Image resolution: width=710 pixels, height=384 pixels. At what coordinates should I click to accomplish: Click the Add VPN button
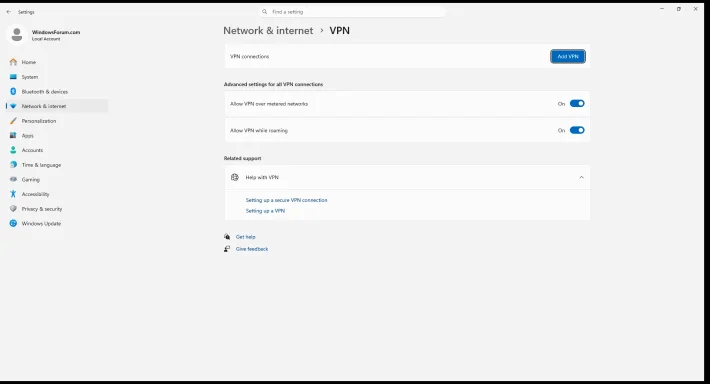[568, 57]
